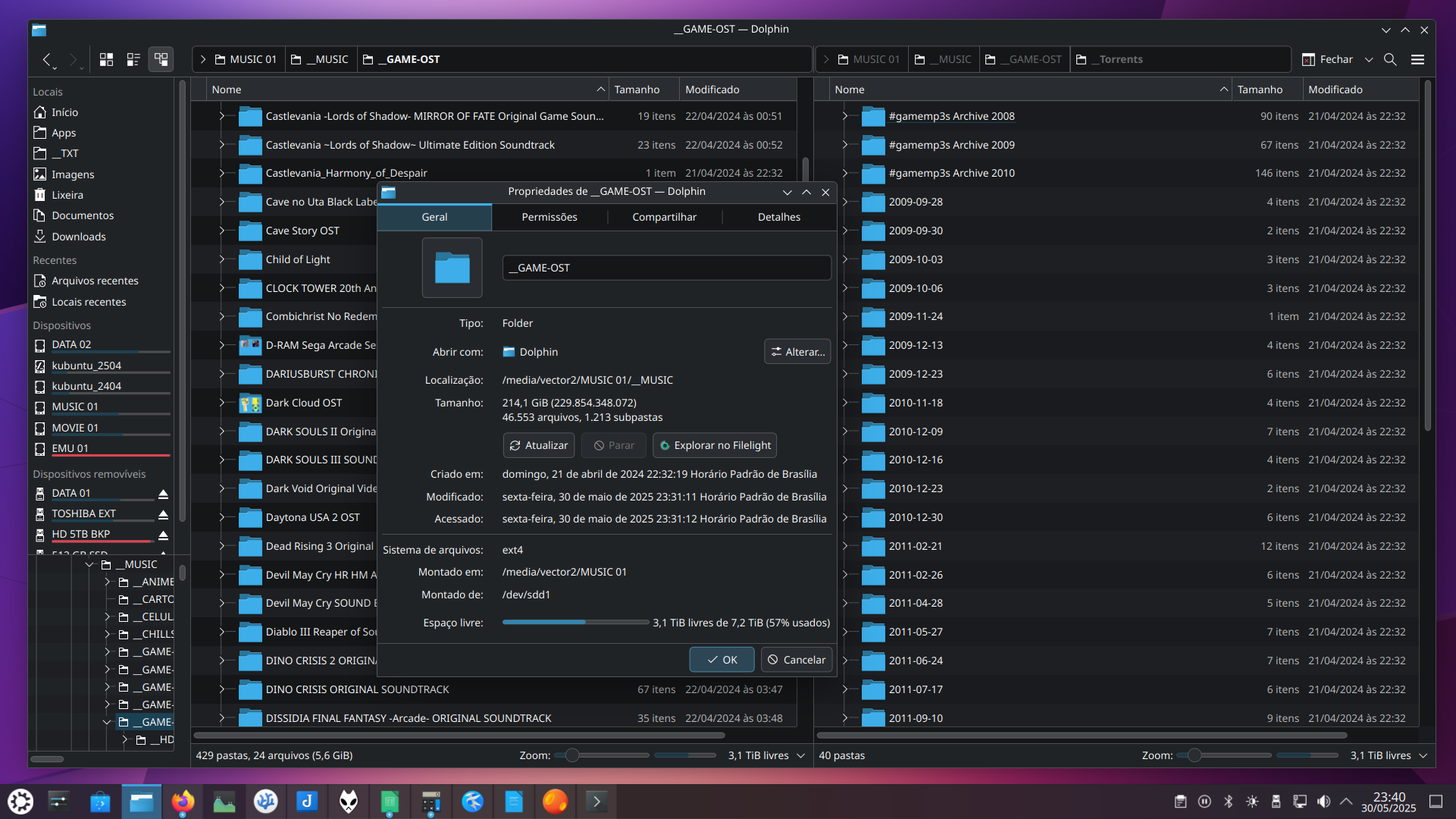1456x819 pixels.
Task: Open Imagens in Places panel
Action: [x=73, y=174]
